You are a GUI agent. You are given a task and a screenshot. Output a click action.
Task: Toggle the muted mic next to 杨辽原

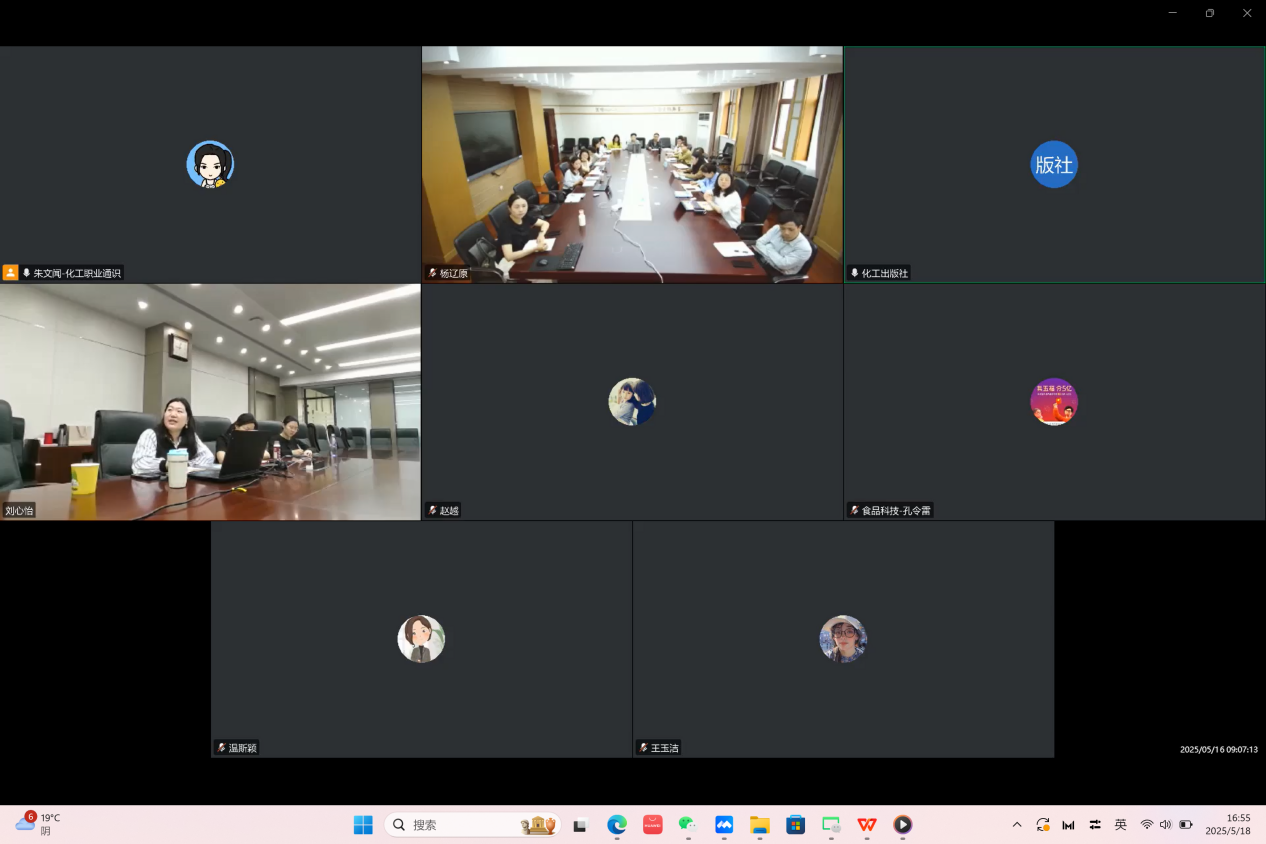coord(432,273)
